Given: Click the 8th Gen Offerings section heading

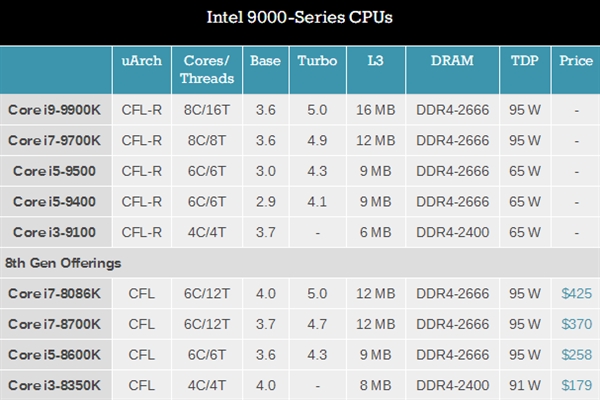Looking at the screenshot, I should (x=62, y=263).
